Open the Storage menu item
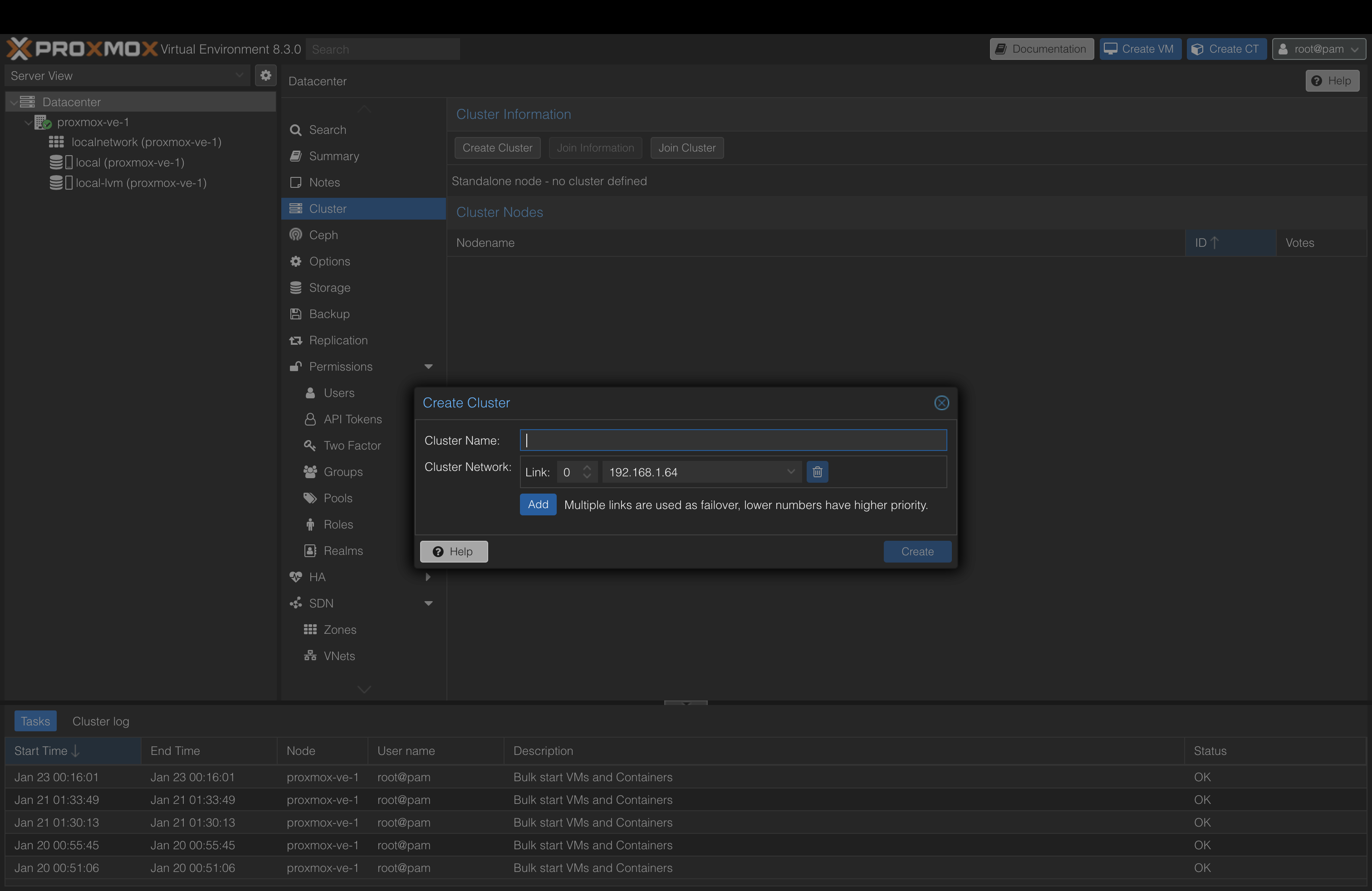Viewport: 1372px width, 891px height. tap(329, 288)
